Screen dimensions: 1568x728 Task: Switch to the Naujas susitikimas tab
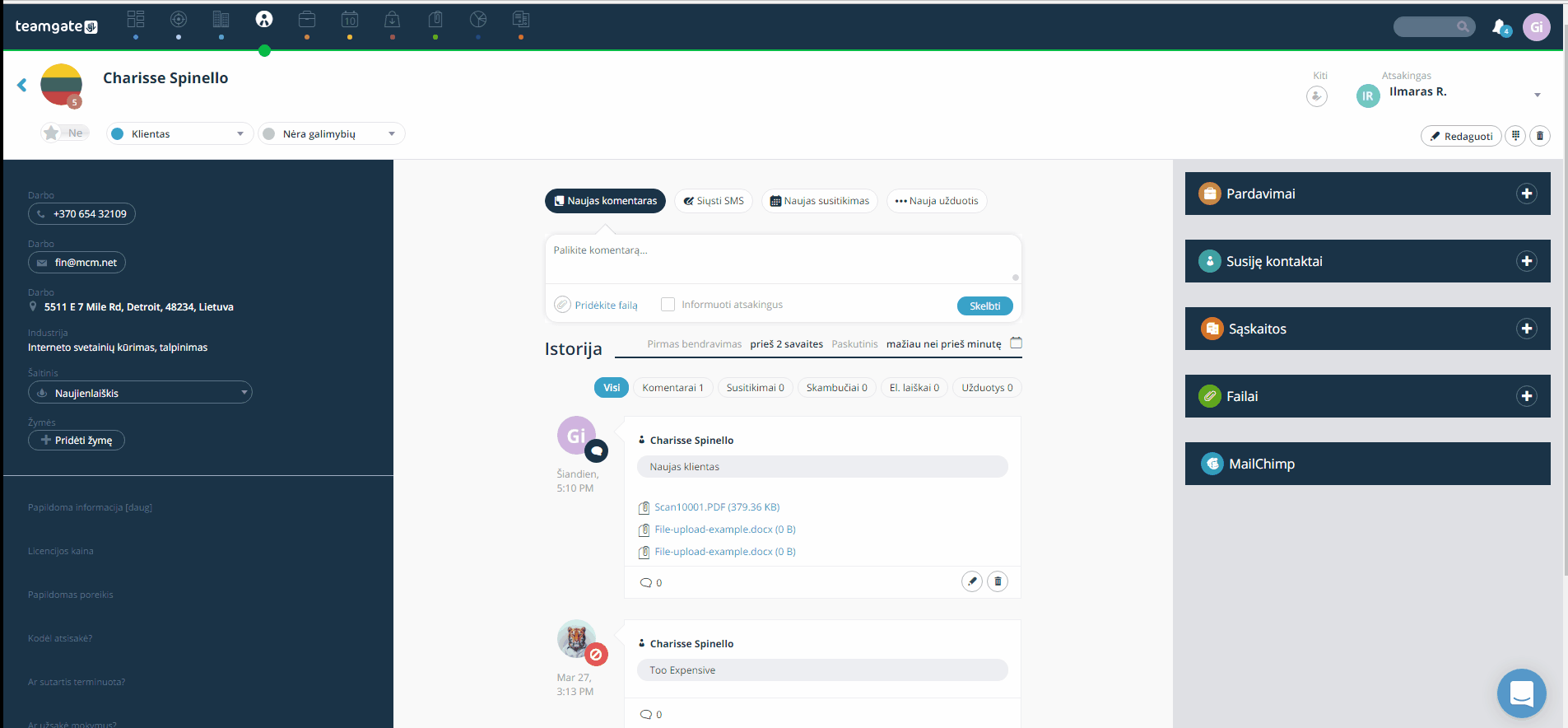(820, 201)
